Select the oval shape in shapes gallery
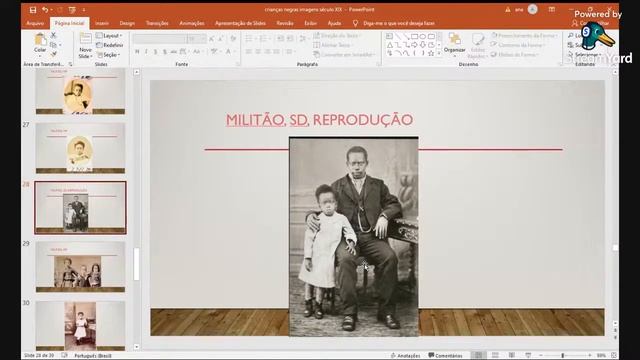This screenshot has width=640, height=360. pyautogui.click(x=423, y=36)
